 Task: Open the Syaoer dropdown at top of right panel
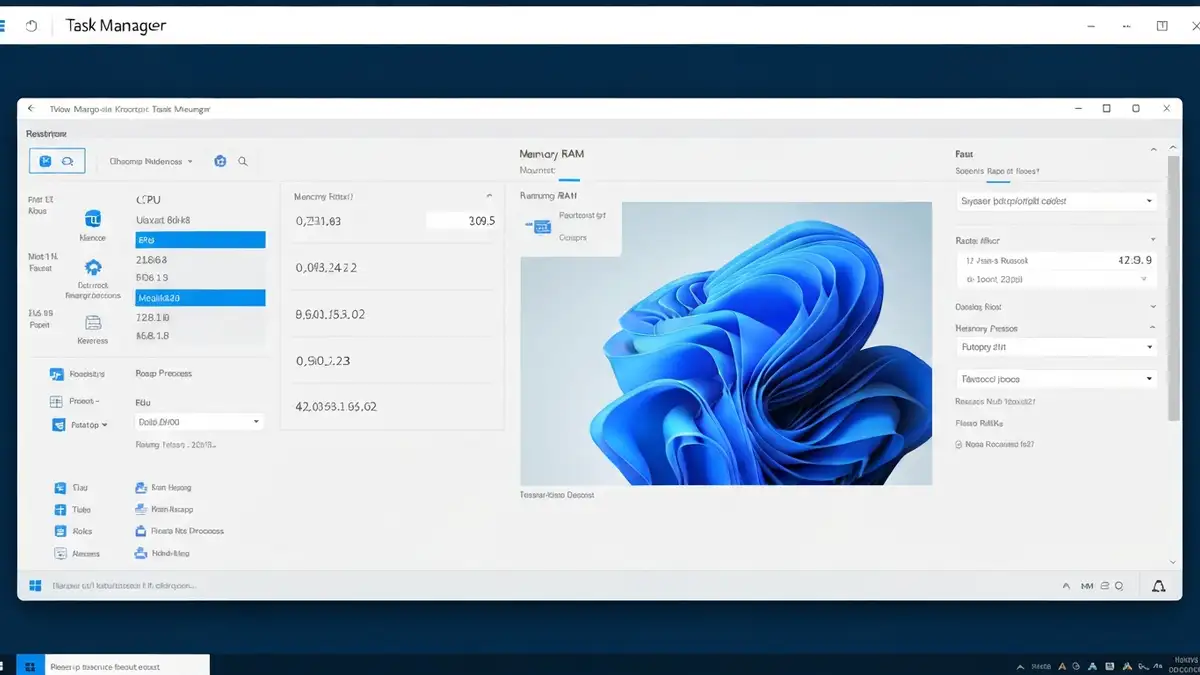(1057, 201)
